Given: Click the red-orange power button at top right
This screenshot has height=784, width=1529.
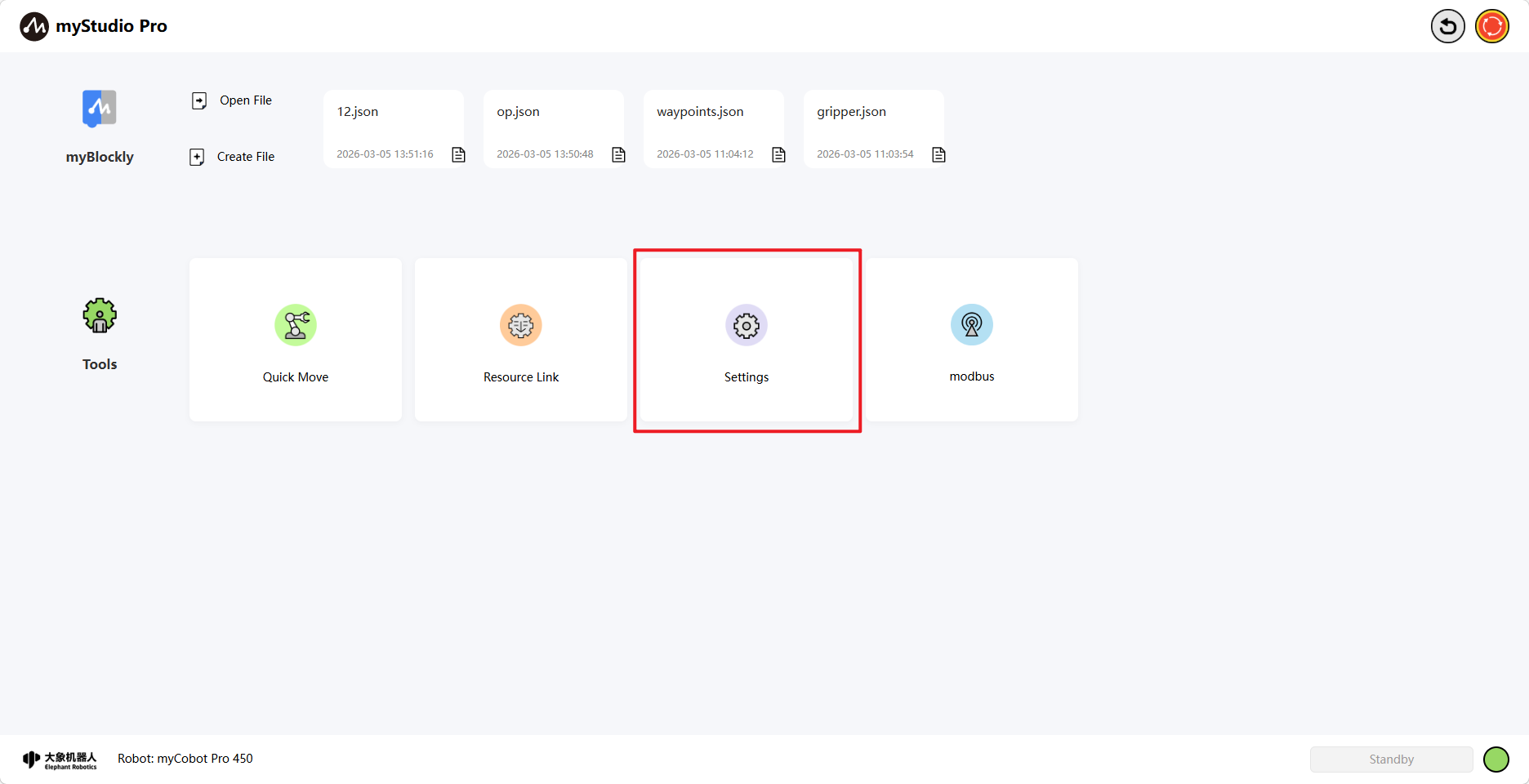Looking at the screenshot, I should pyautogui.click(x=1491, y=26).
